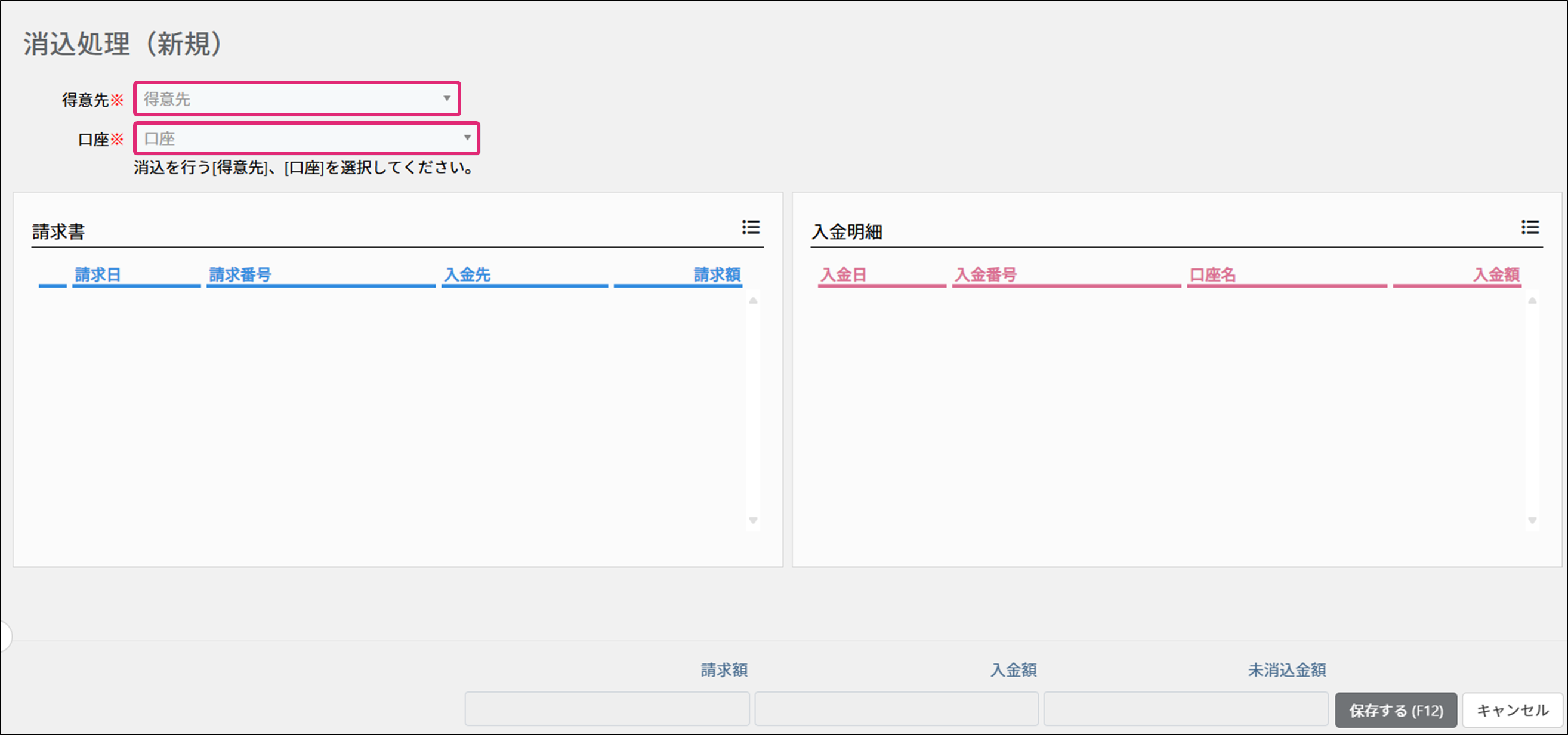Sort payments by 入金番号 column
Viewport: 1568px width, 735px height.
(986, 275)
